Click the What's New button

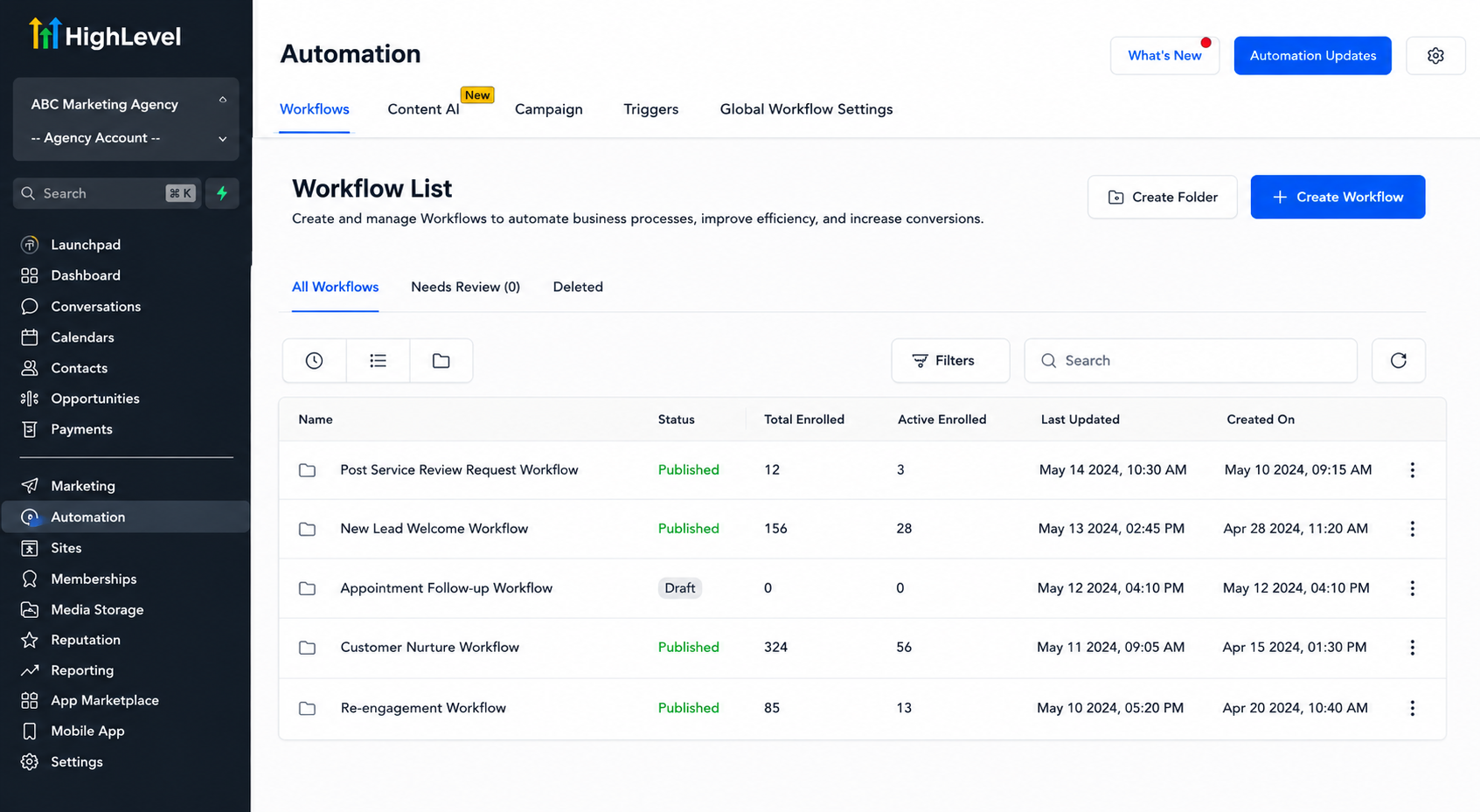1164,55
